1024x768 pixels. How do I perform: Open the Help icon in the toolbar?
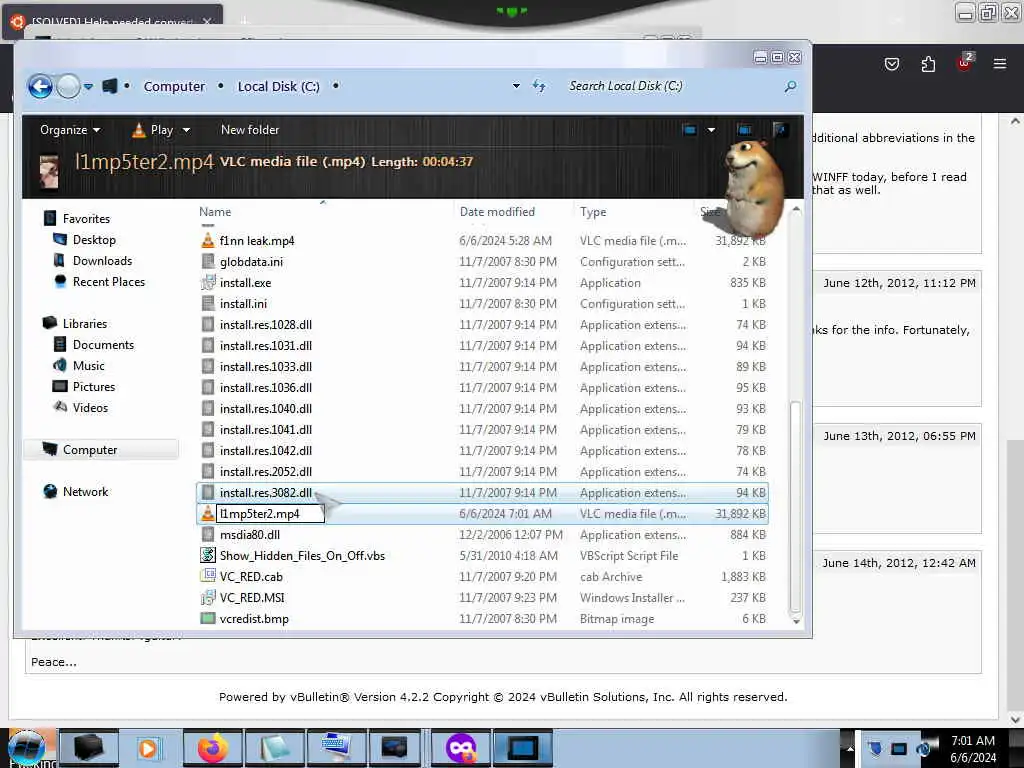tap(779, 129)
